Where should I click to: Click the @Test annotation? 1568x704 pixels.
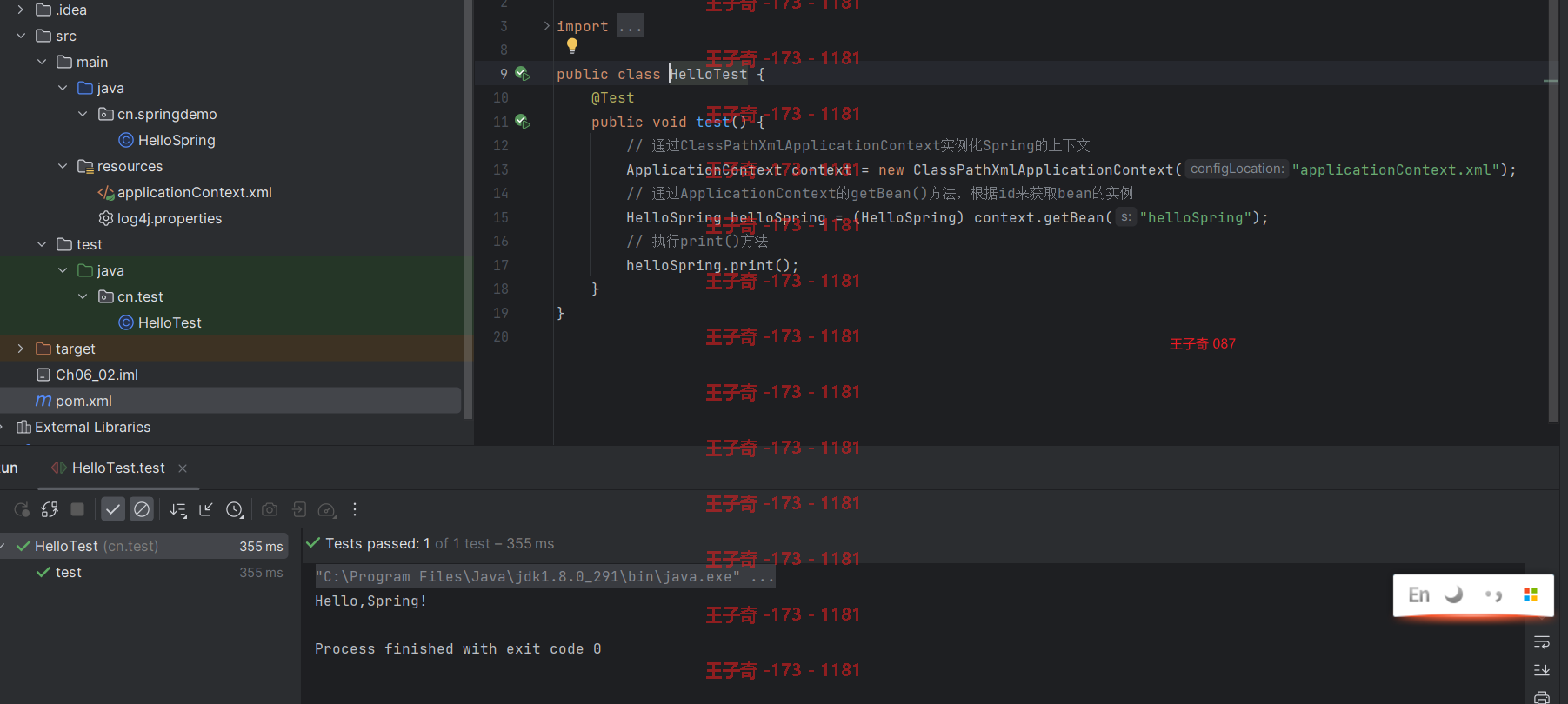pyautogui.click(x=613, y=98)
